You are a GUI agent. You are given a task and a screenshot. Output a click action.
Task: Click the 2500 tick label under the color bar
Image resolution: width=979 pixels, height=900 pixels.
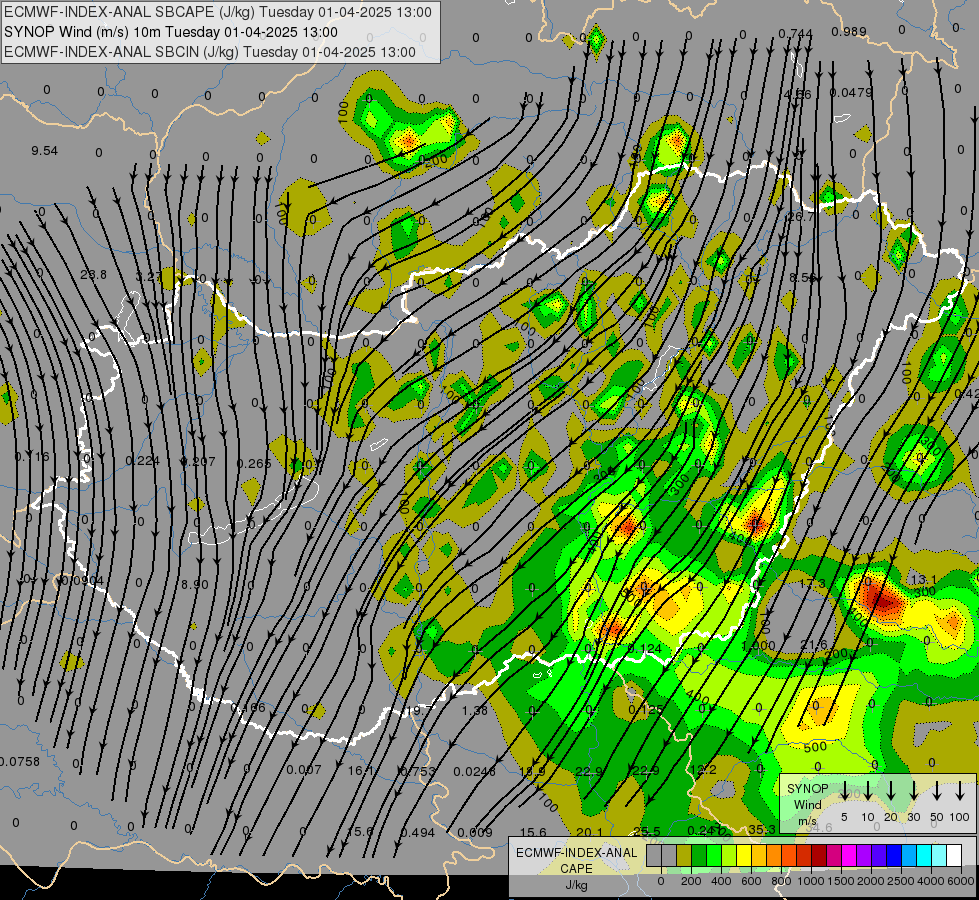click(x=901, y=881)
